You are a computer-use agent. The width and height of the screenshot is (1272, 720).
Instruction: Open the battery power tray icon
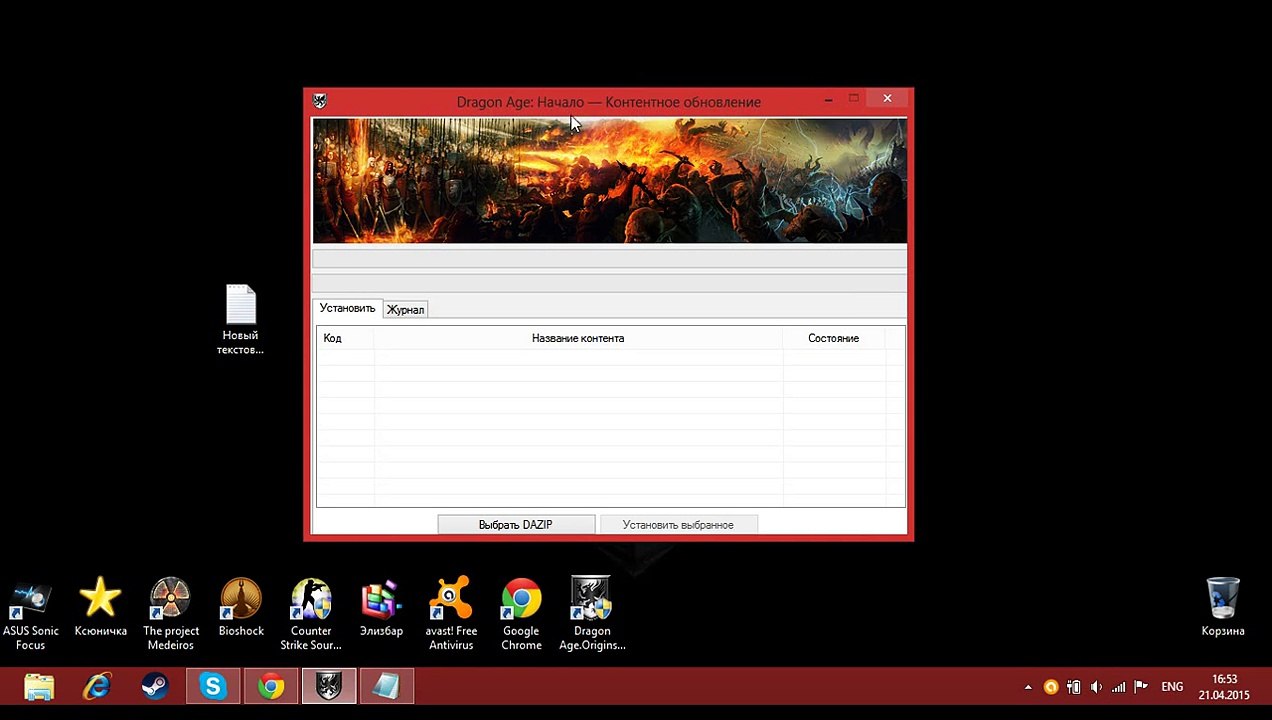1074,687
